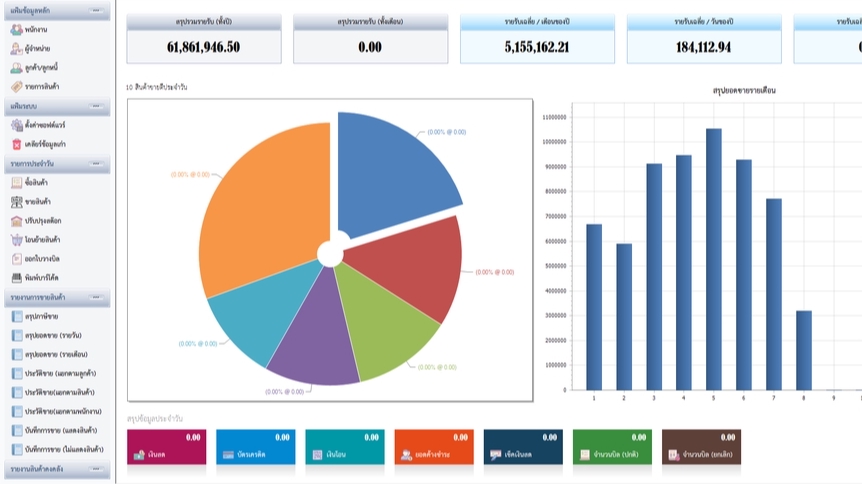Collapse the แฟ้มระบบ section header button

pyautogui.click(x=96, y=106)
